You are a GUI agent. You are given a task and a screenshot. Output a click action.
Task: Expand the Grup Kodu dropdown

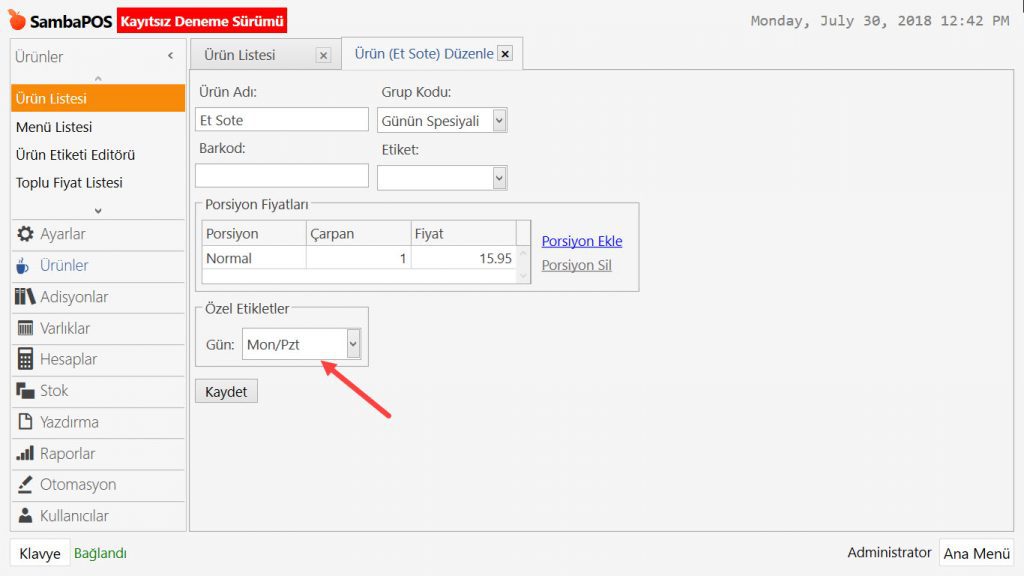click(x=499, y=121)
